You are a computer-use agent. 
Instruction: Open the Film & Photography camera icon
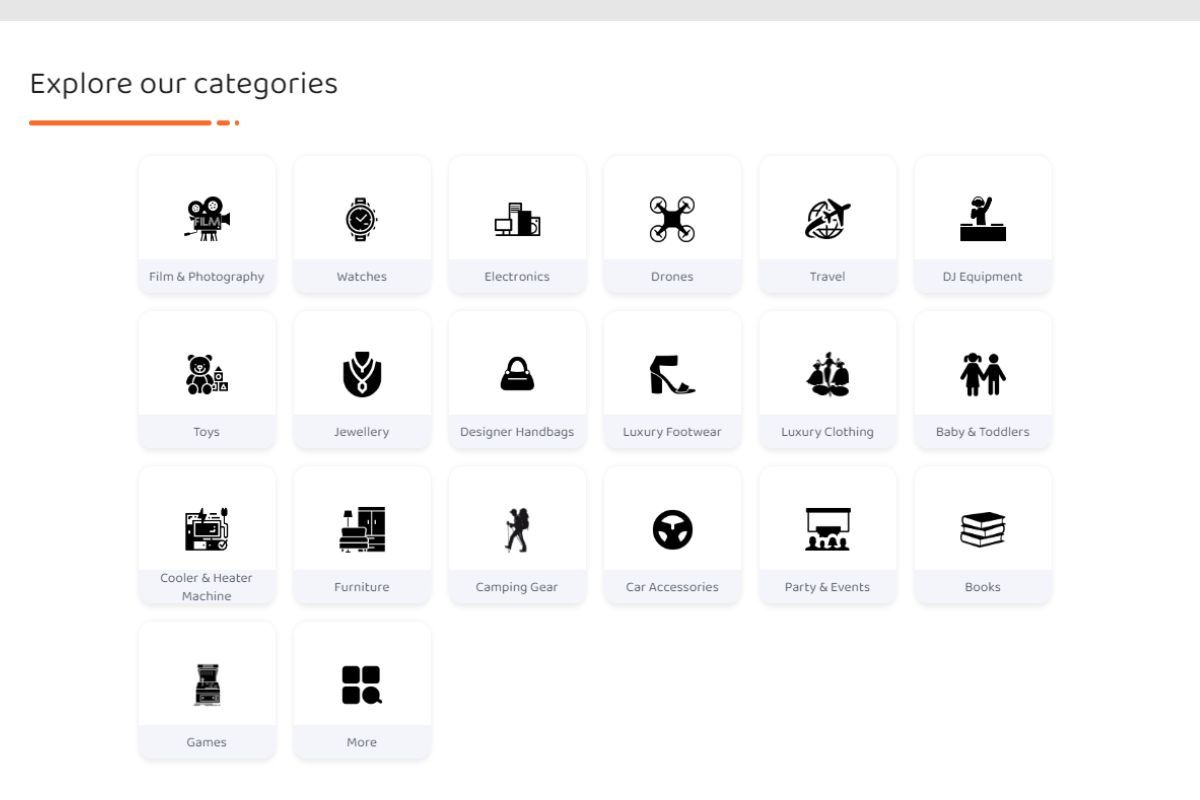207,220
